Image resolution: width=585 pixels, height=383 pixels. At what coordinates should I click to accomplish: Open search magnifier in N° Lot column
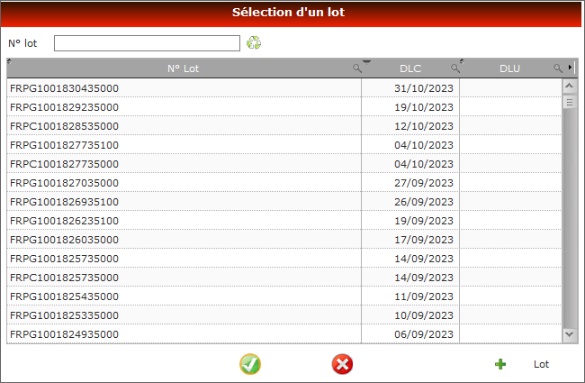click(x=357, y=68)
